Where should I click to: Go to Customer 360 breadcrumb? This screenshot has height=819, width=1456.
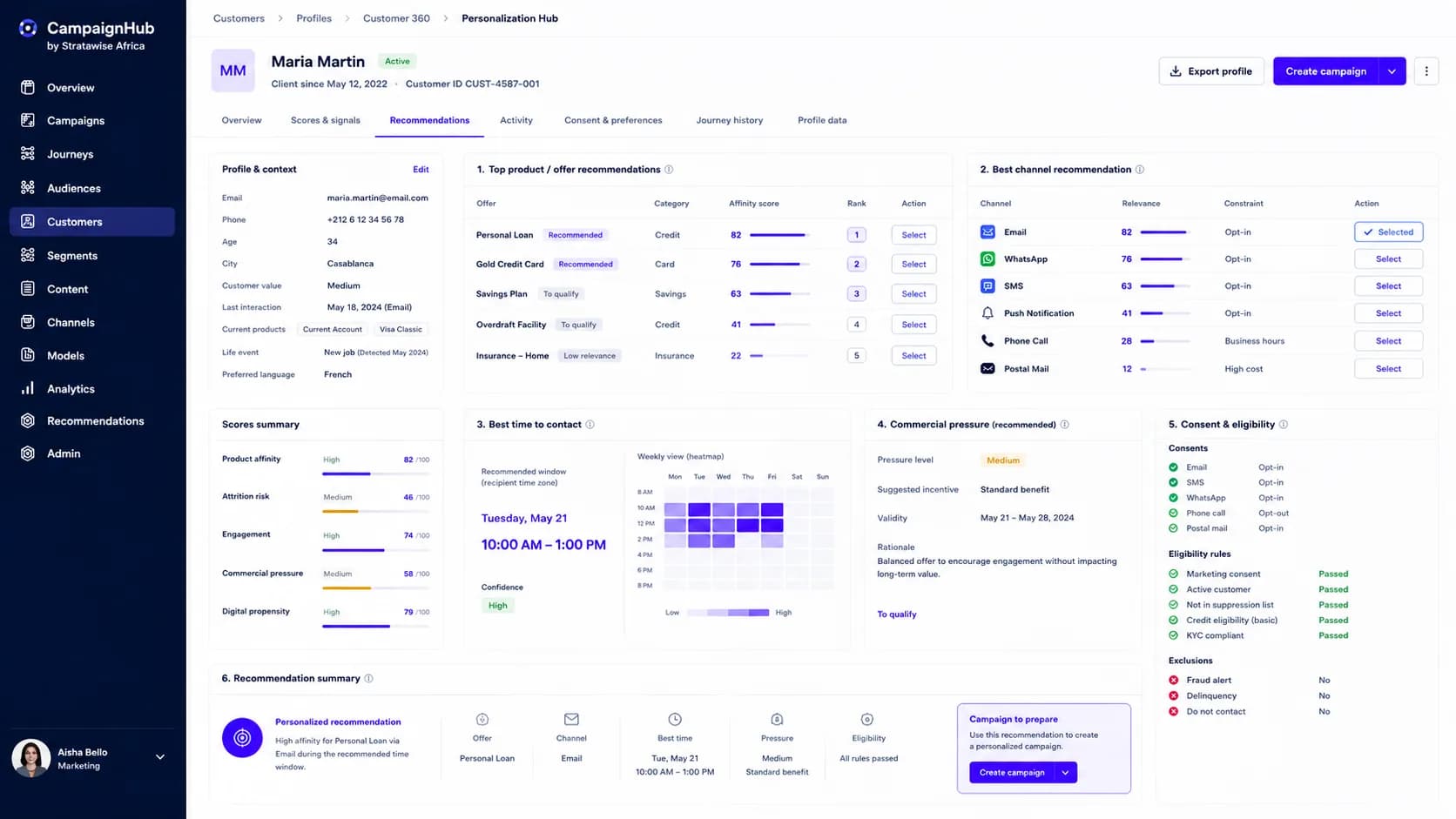click(x=396, y=18)
